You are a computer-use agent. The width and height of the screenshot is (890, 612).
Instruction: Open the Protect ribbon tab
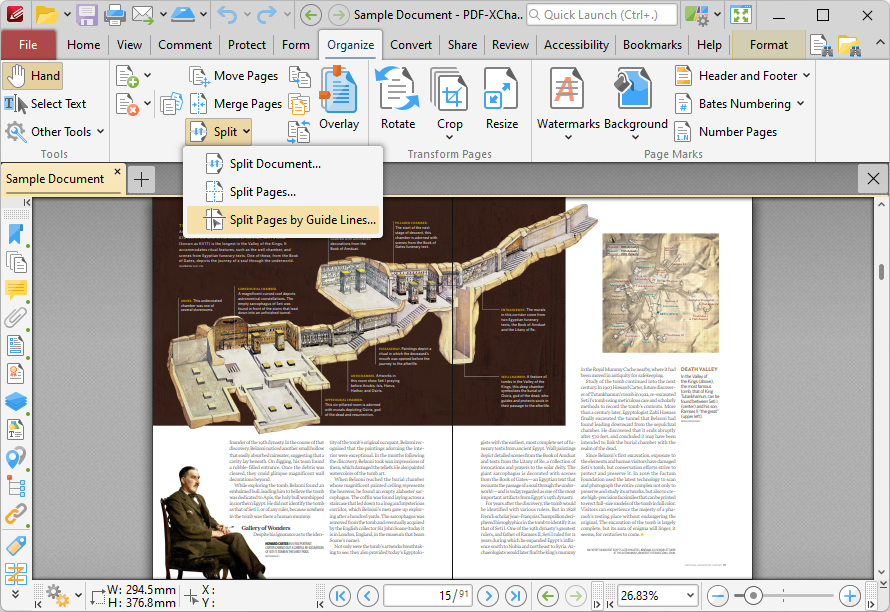[x=247, y=45]
